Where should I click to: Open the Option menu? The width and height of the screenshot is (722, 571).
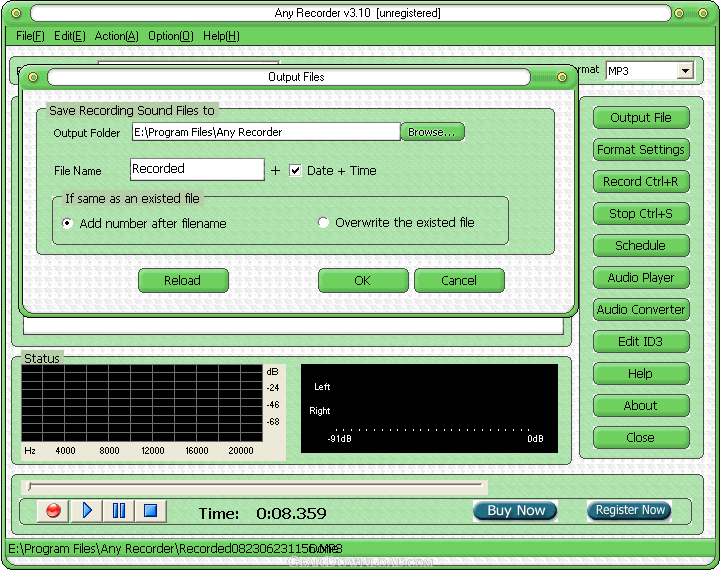pos(171,36)
